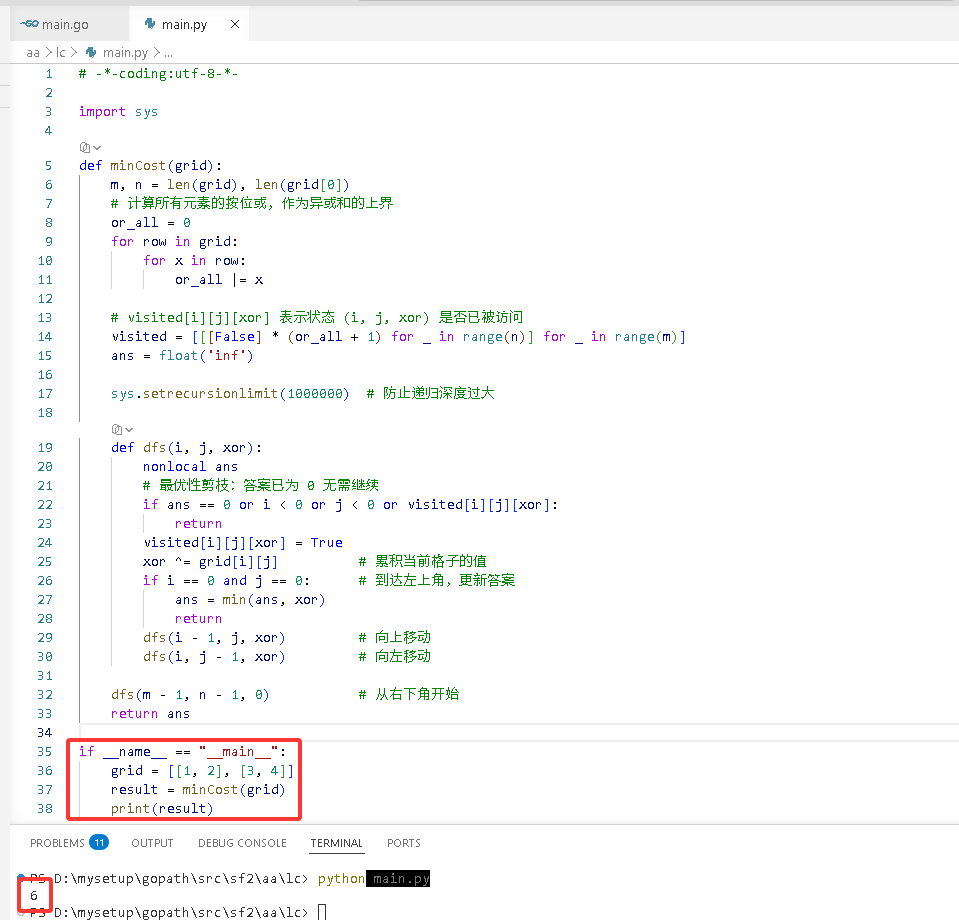
Task: Open the DEBUG CONSOLE panel tab
Action: pos(242,843)
